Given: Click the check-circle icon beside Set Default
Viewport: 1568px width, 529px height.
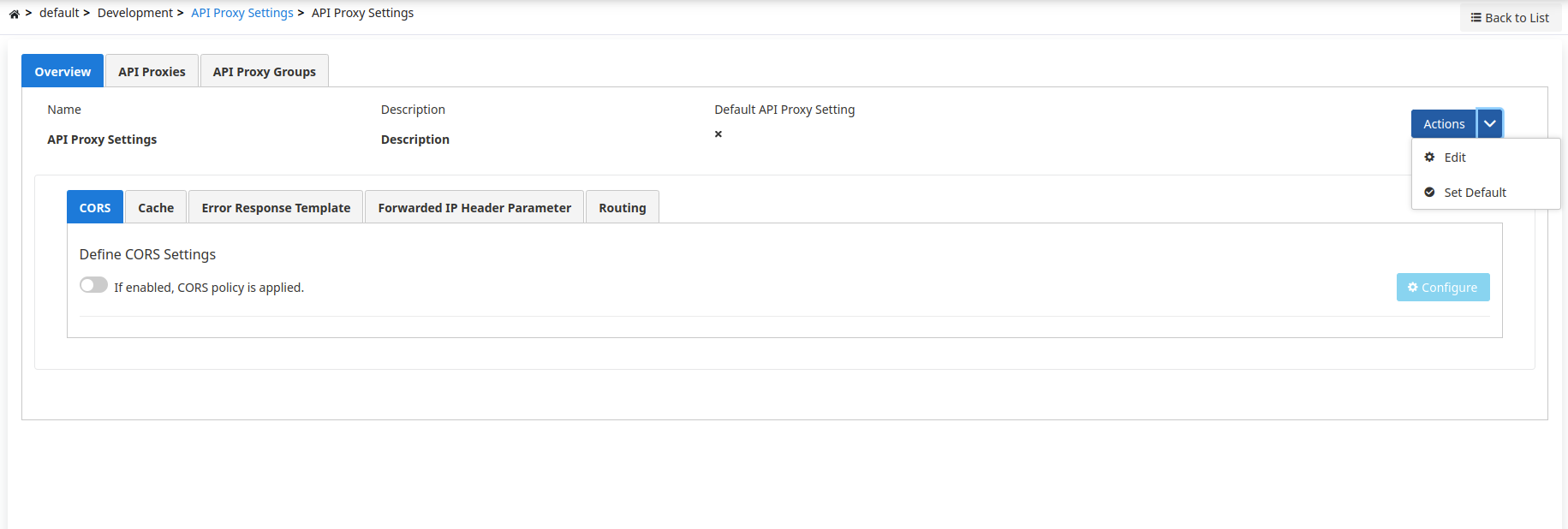Looking at the screenshot, I should pos(1429,193).
